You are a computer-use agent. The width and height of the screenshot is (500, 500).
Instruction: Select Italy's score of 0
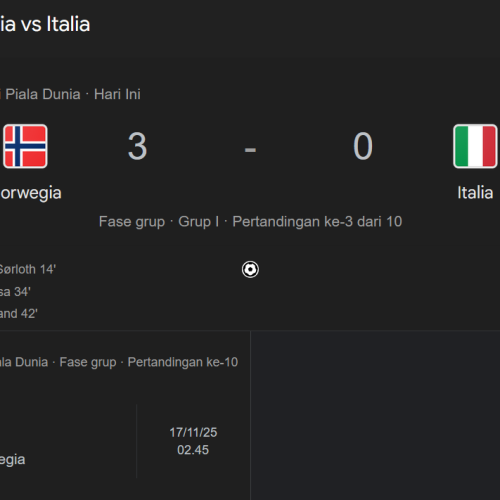click(x=363, y=146)
